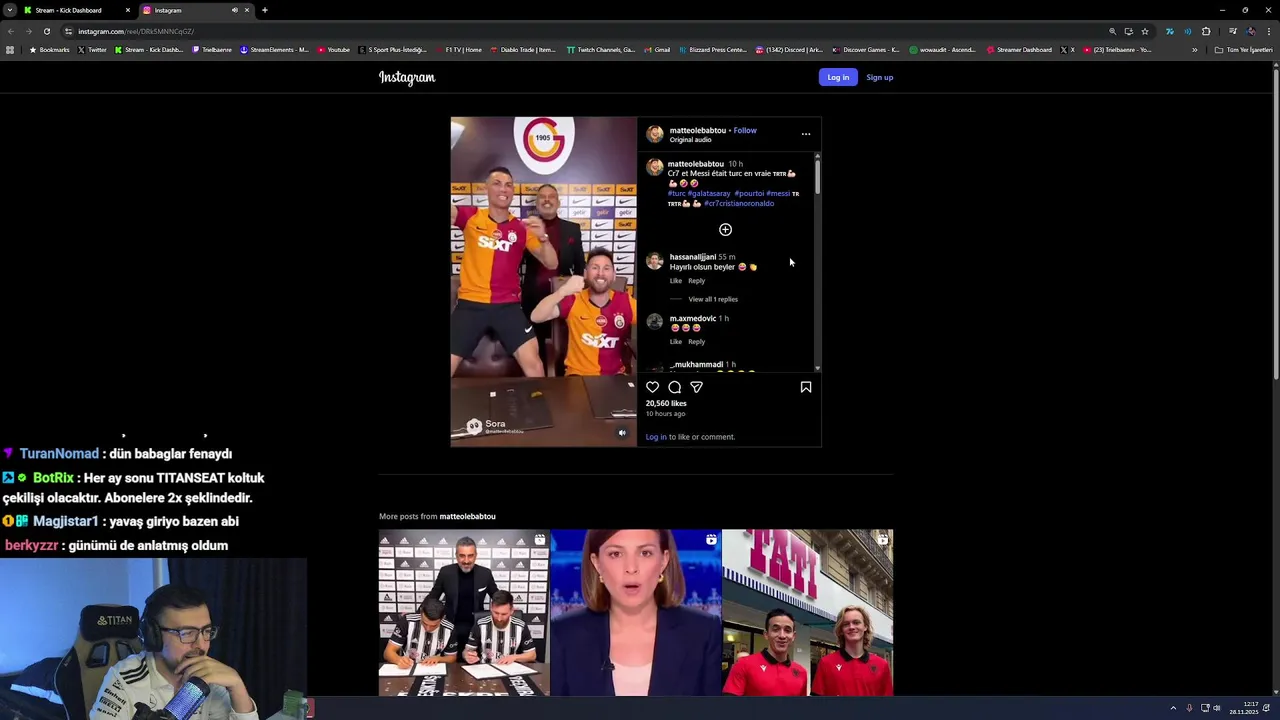Image resolution: width=1280 pixels, height=720 pixels.
Task: Open Chrome three-dot menu
Action: tap(1269, 31)
